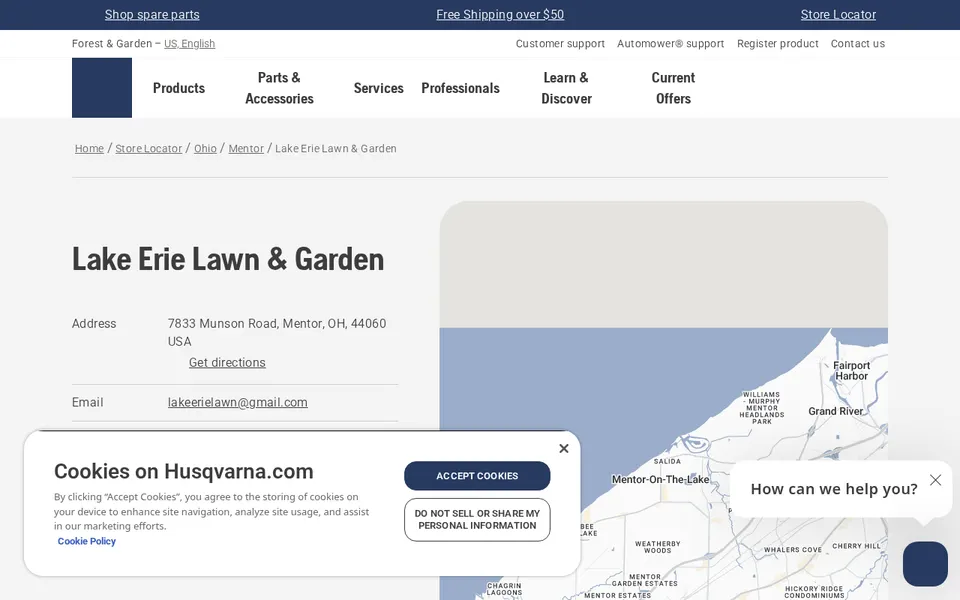Click Home breadcrumb
The width and height of the screenshot is (960, 600).
tap(89, 149)
